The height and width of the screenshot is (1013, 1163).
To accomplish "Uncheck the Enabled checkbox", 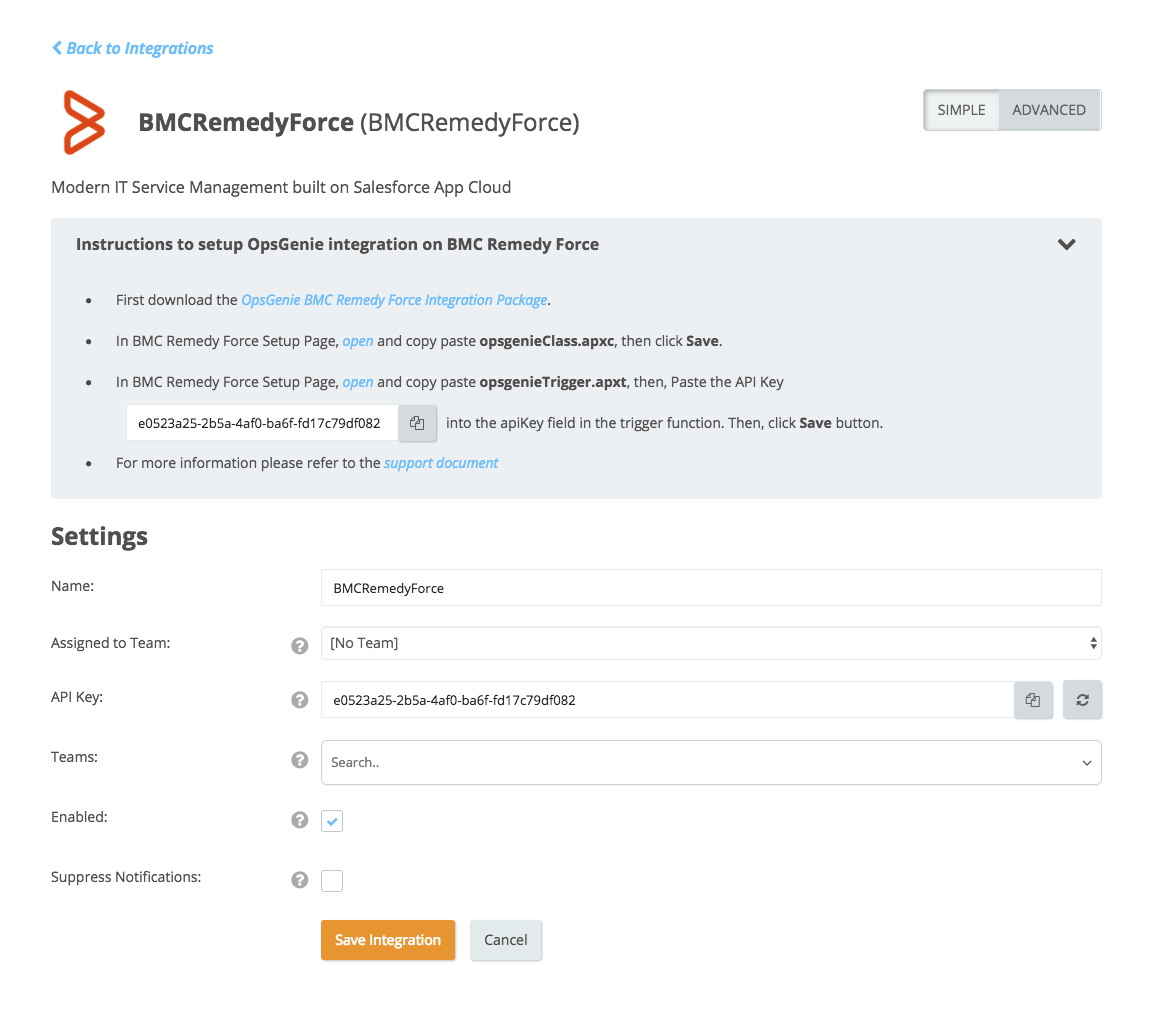I will [x=332, y=821].
